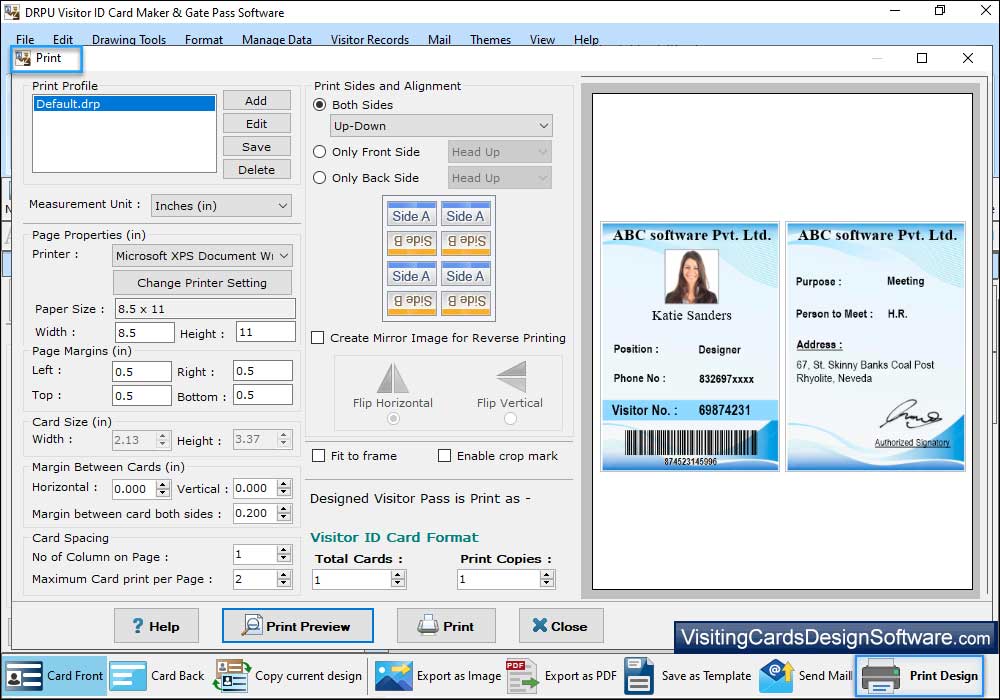1000x700 pixels.
Task: Open the Themes menu
Action: (490, 40)
